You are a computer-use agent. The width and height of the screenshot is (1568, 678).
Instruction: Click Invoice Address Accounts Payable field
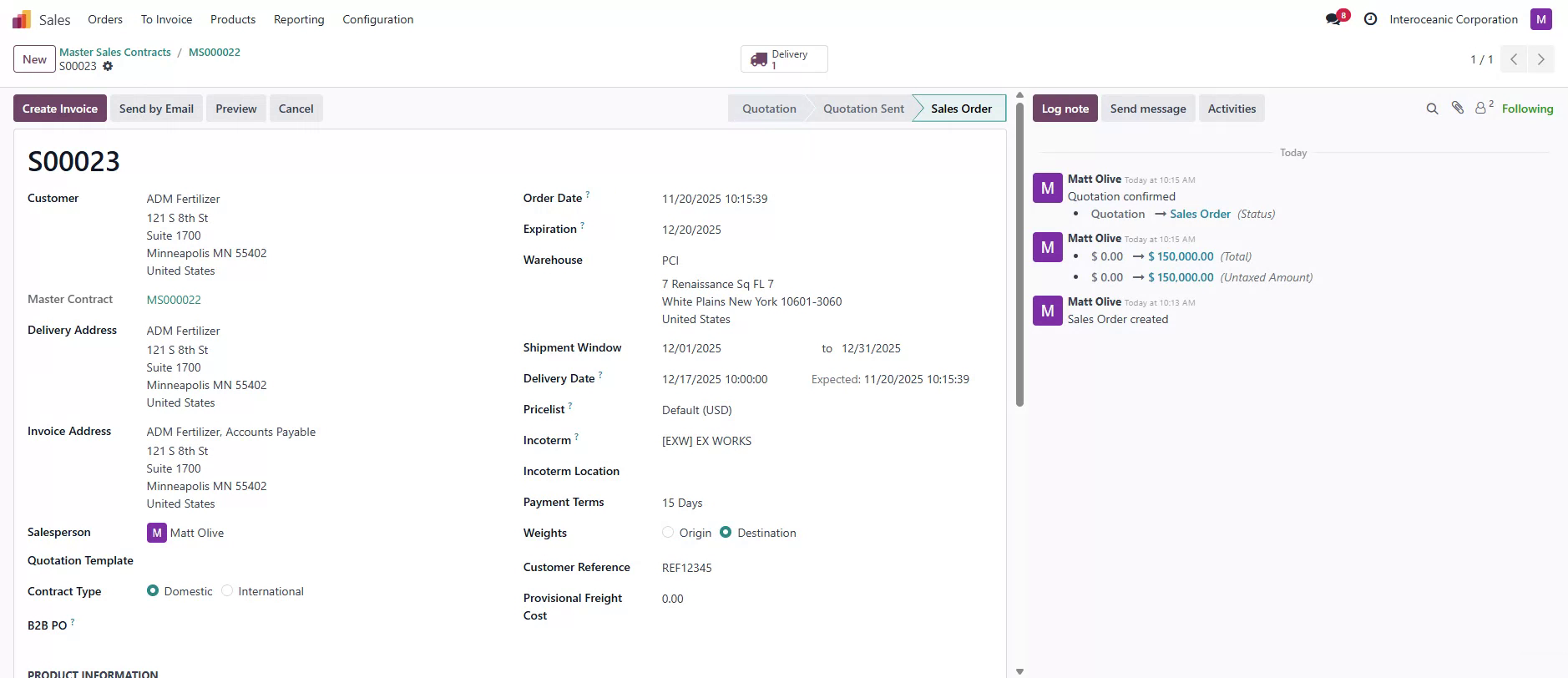point(231,432)
